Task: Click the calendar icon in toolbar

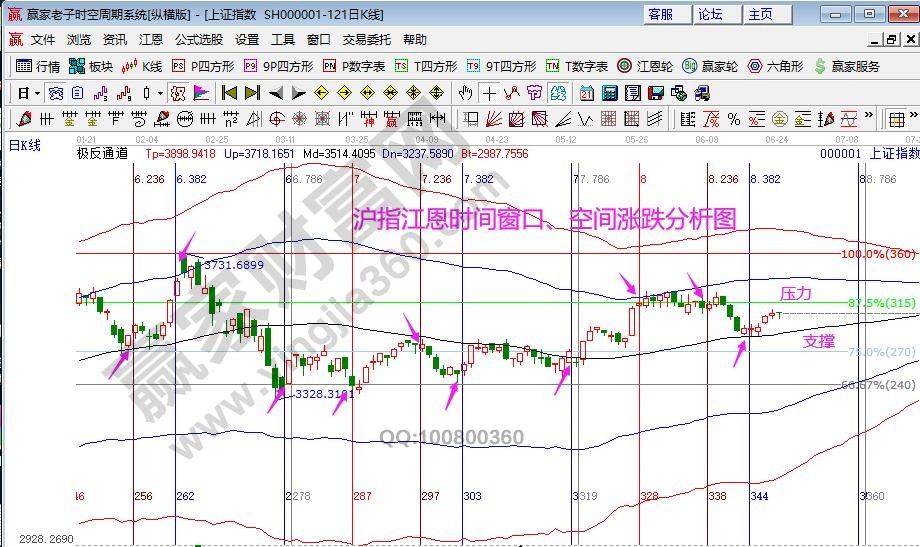Action: [585, 93]
